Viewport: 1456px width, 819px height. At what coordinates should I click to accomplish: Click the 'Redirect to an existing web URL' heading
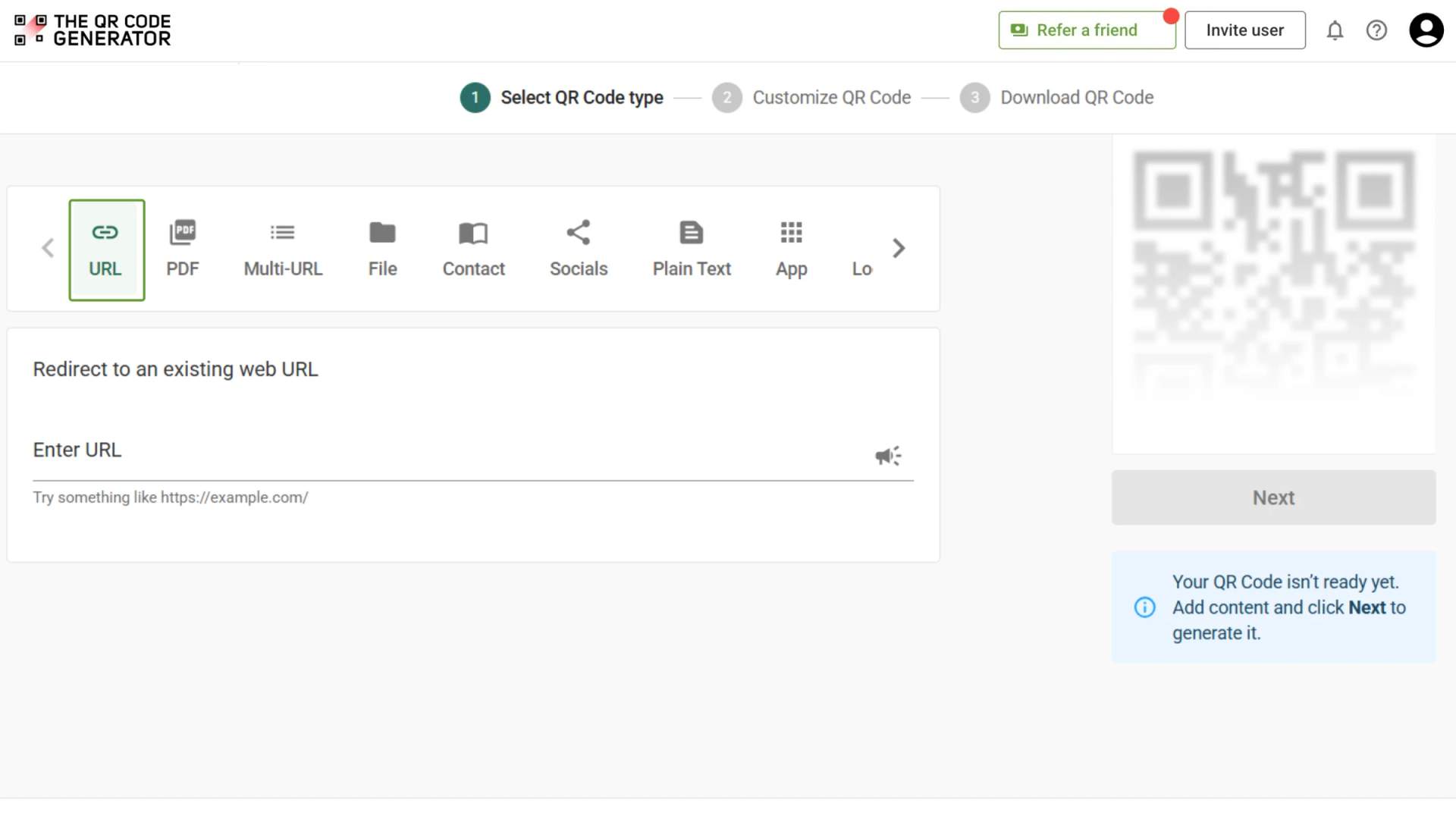pyautogui.click(x=175, y=369)
